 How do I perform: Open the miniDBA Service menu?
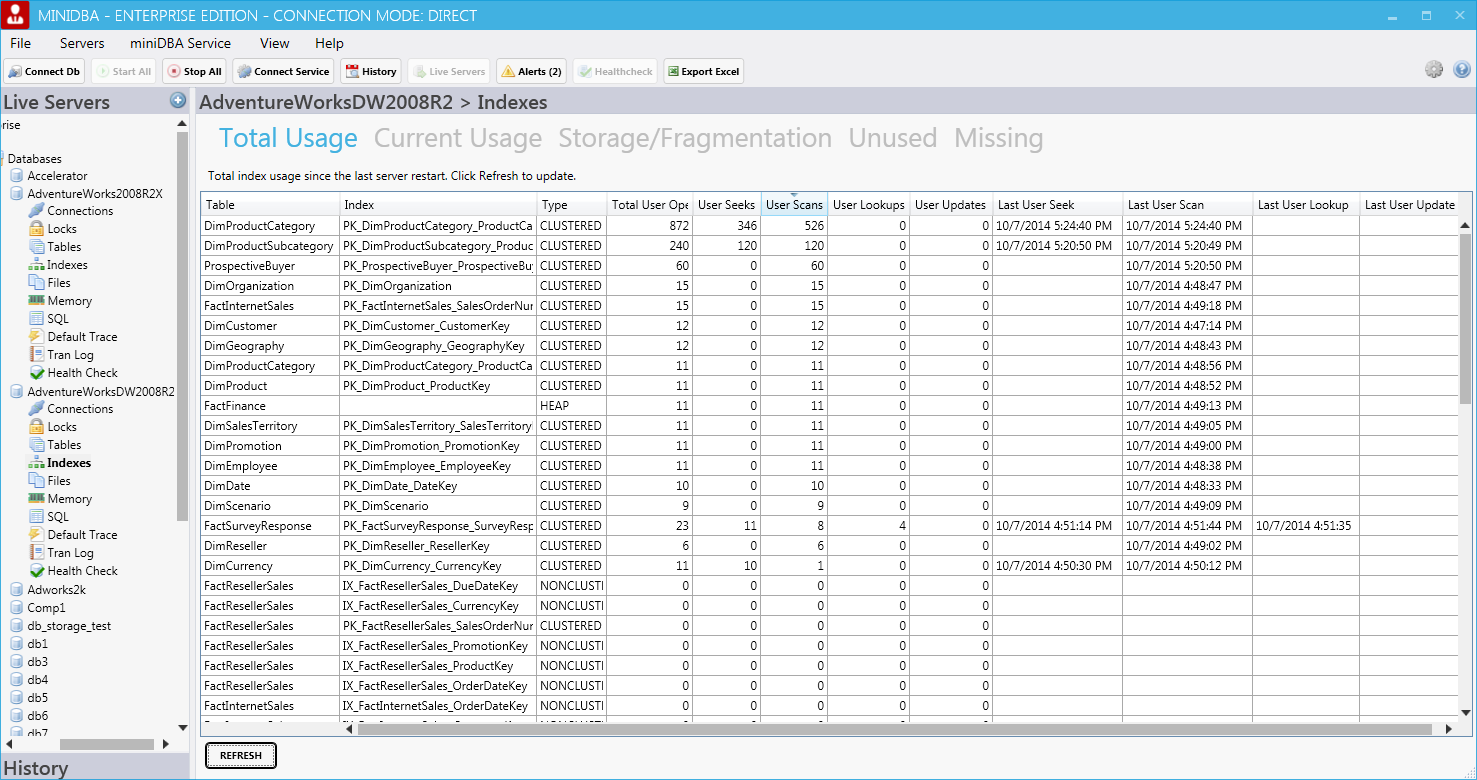(x=180, y=43)
